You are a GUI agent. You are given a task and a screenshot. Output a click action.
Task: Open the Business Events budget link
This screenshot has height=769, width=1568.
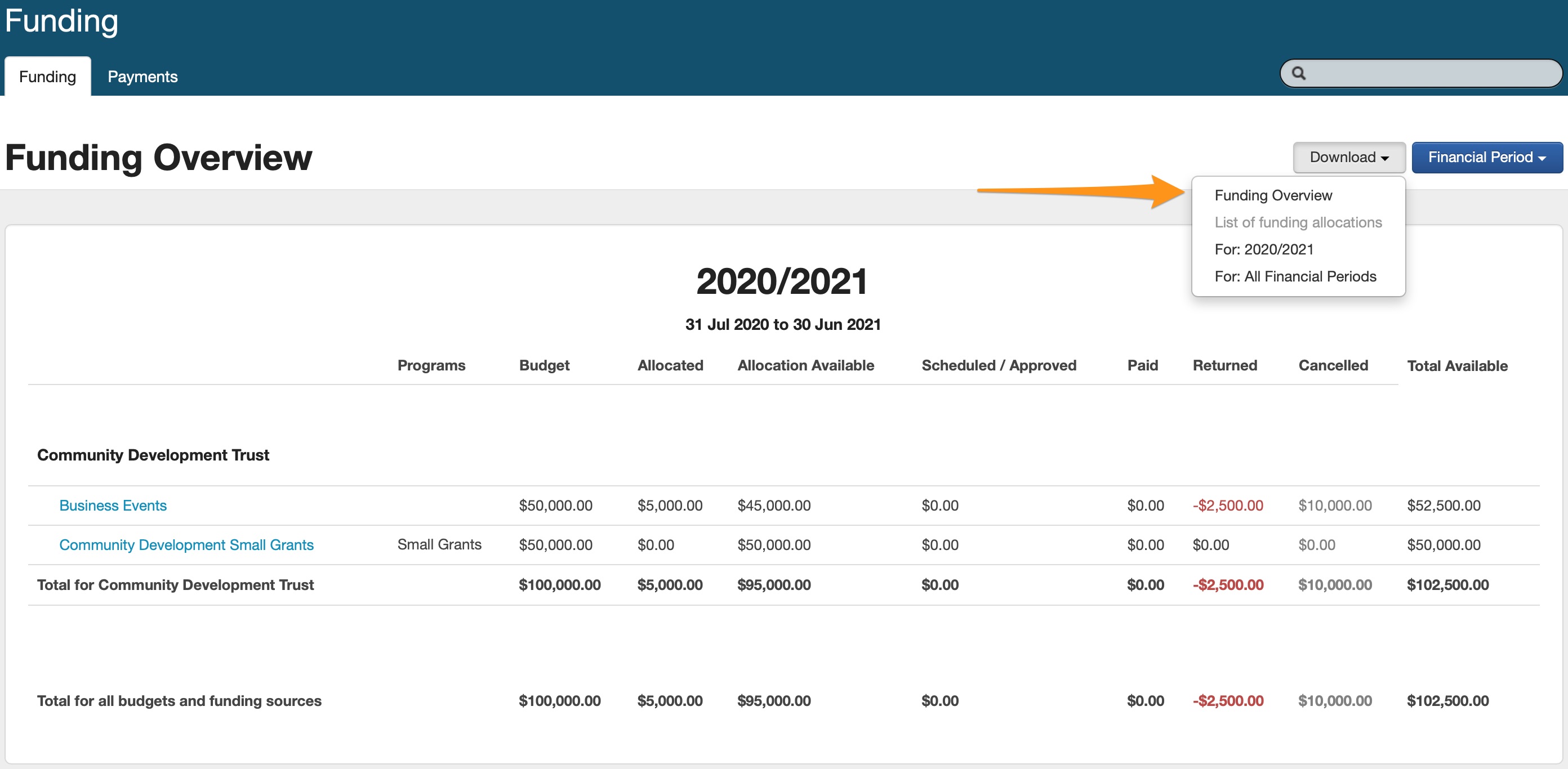(113, 506)
